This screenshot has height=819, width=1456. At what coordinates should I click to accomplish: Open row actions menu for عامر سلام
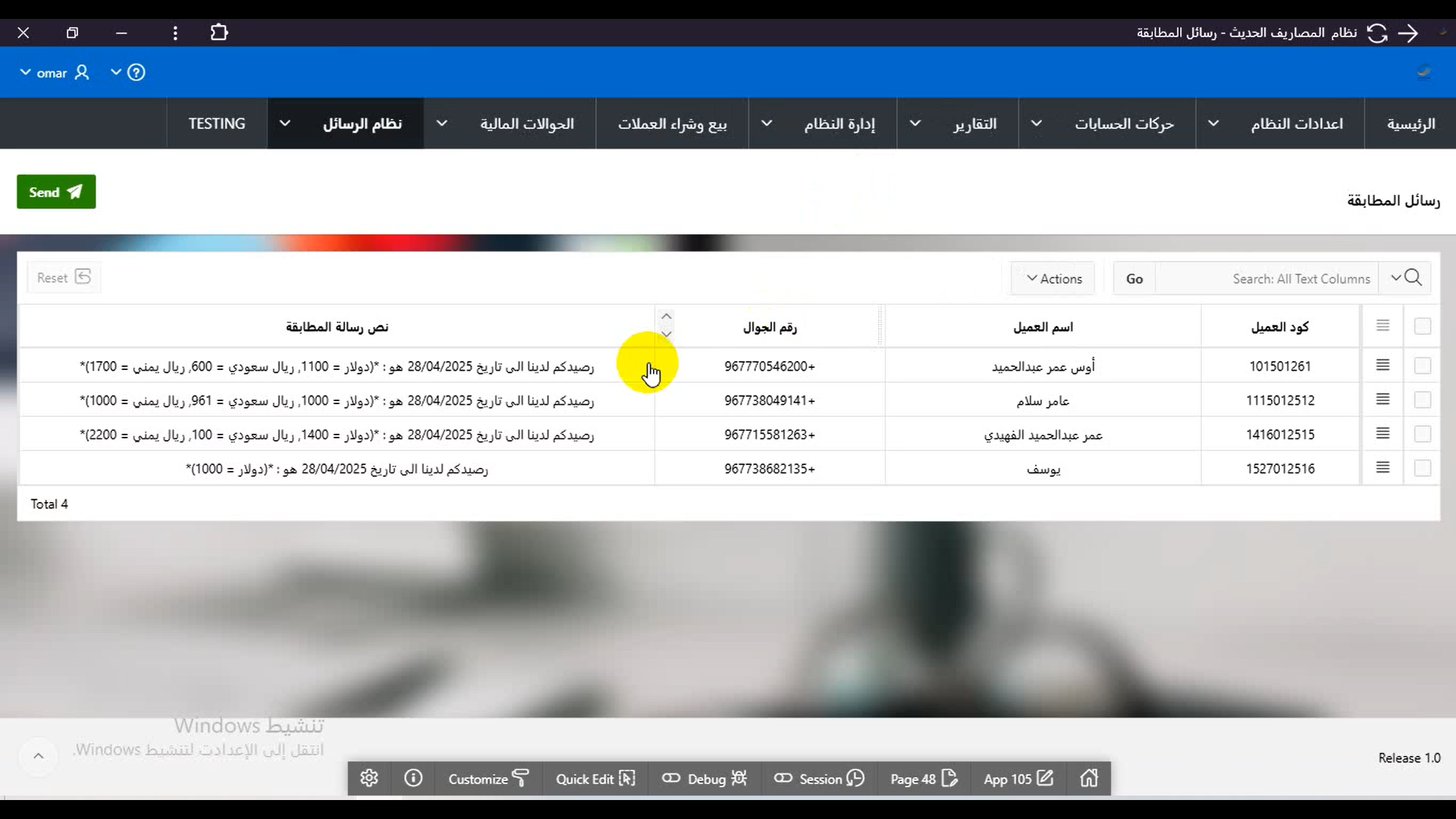point(1382,399)
